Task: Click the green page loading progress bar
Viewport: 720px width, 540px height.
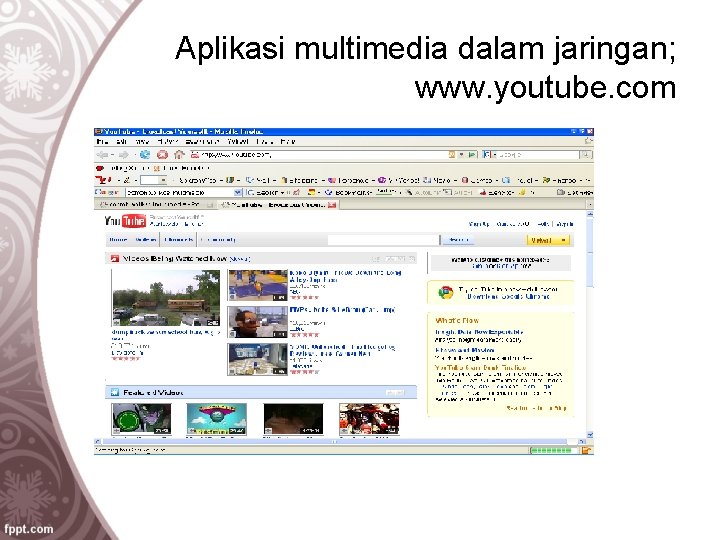Action: (552, 450)
